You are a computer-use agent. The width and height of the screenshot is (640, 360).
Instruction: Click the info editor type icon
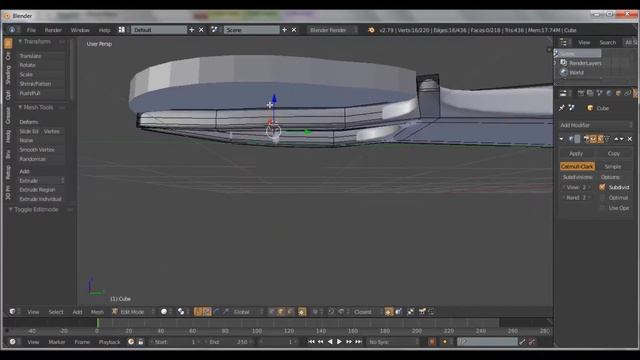[12, 30]
